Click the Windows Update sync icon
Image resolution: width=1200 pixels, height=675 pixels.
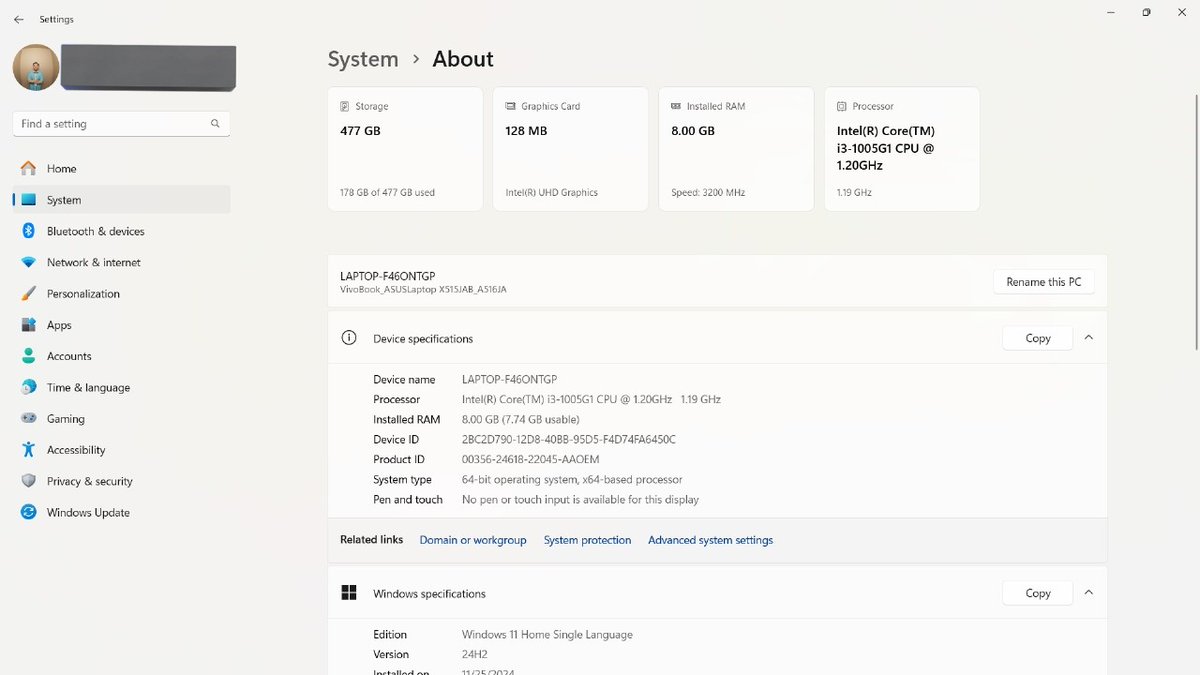28,512
